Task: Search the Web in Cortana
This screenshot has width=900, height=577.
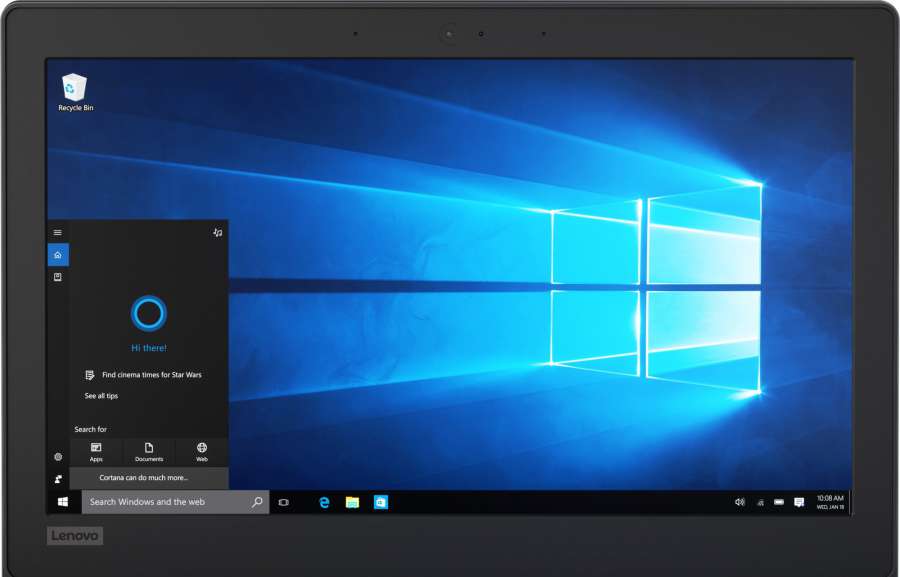Action: 202,452
